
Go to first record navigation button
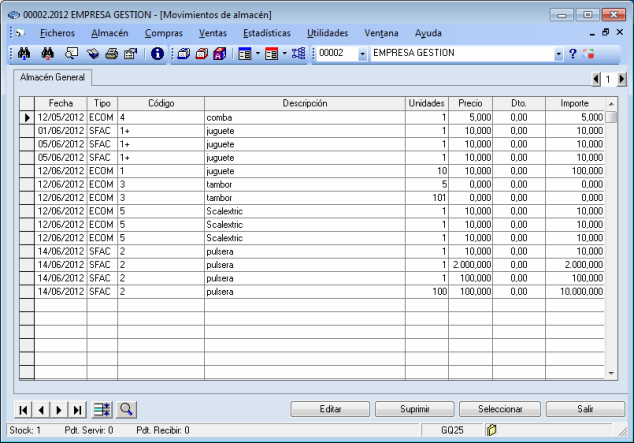coord(24,409)
